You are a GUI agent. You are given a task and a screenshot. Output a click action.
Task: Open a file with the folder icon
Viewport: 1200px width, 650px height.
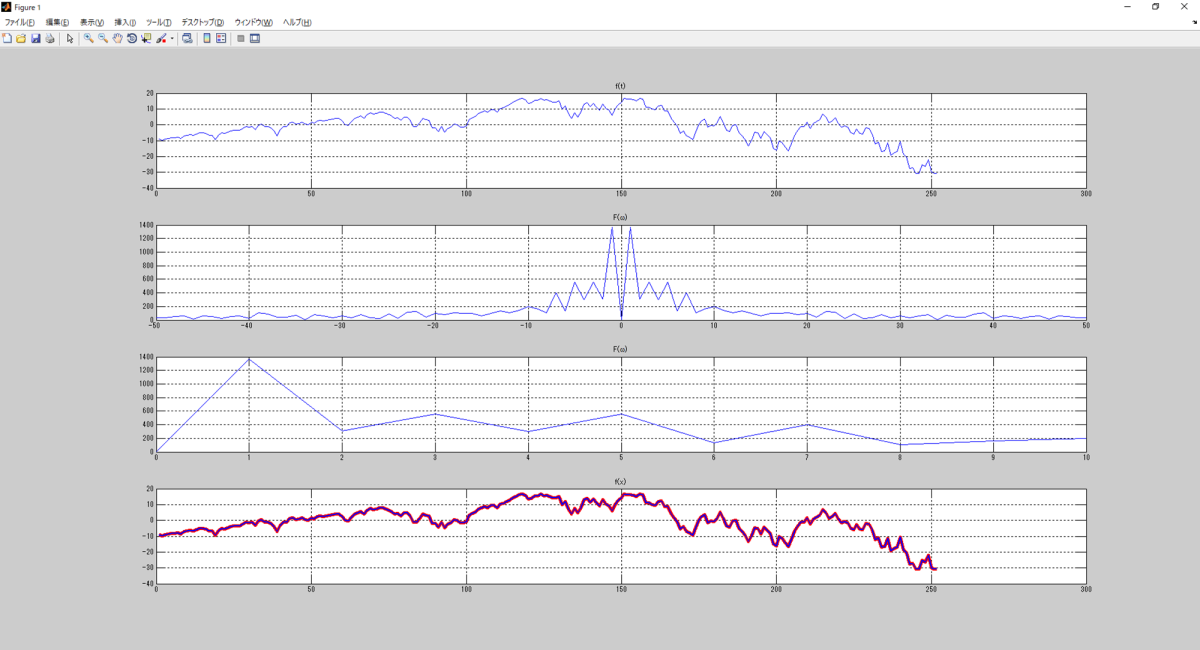pyautogui.click(x=21, y=38)
